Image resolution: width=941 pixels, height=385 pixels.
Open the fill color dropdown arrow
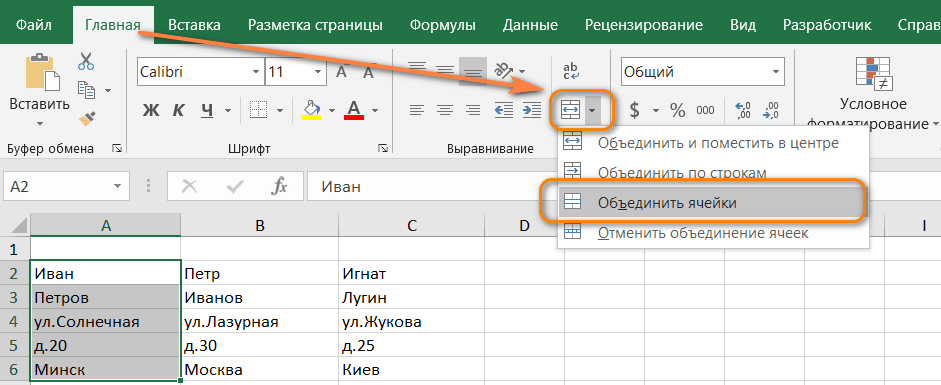tap(331, 110)
